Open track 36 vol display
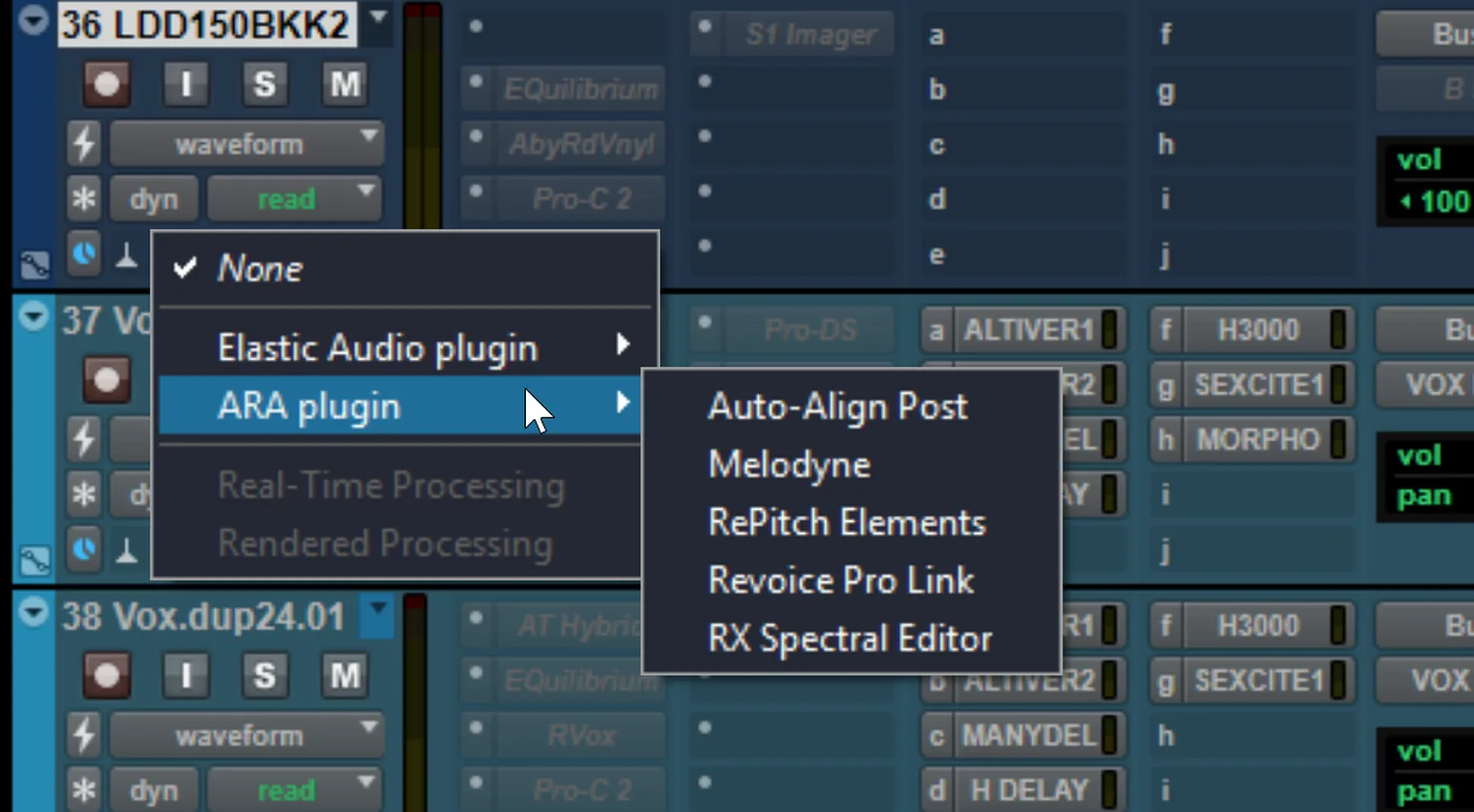The height and width of the screenshot is (812, 1474). (1420, 160)
